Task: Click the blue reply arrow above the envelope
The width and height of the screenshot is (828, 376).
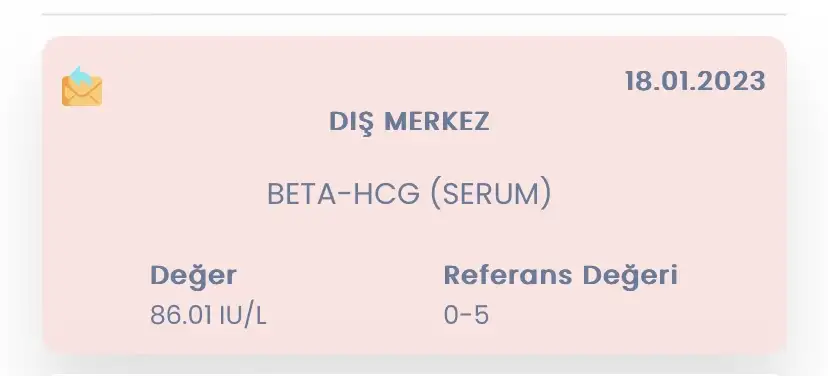Action: pyautogui.click(x=80, y=76)
